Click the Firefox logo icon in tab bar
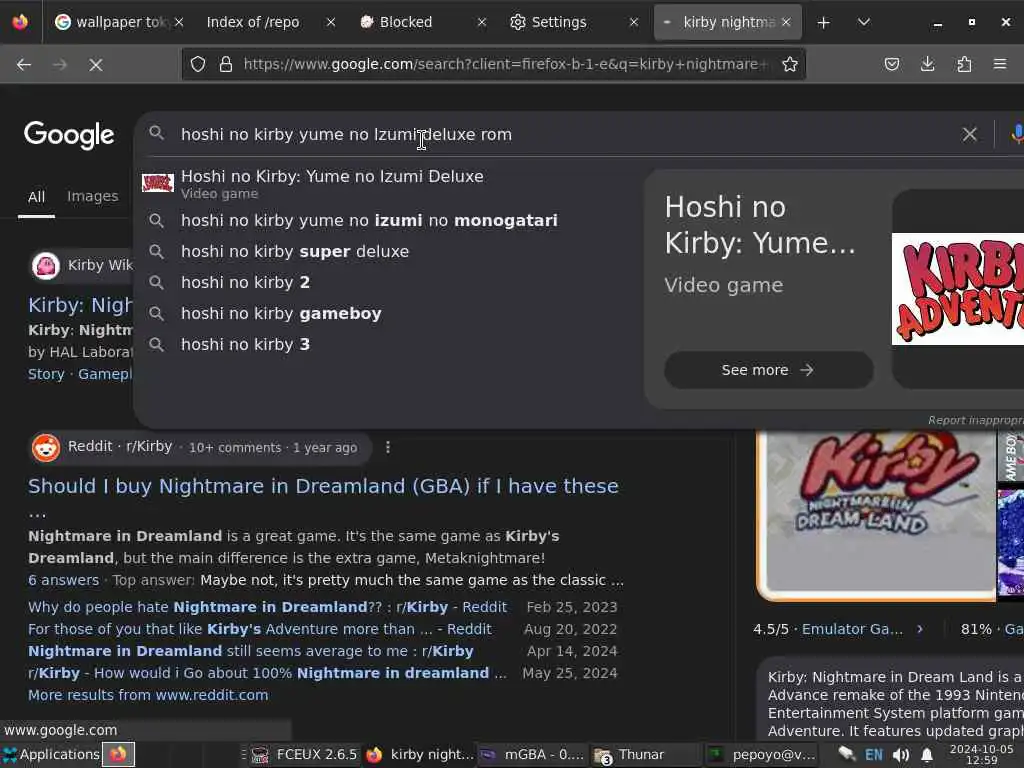This screenshot has height=768, width=1024. click(x=20, y=22)
